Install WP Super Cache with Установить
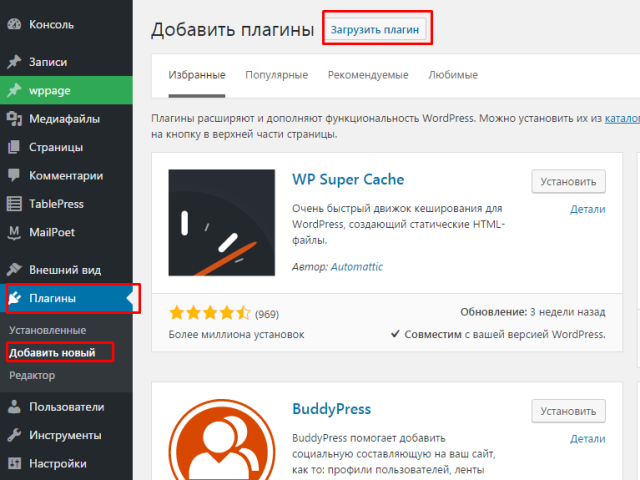This screenshot has height=480, width=640. click(568, 182)
